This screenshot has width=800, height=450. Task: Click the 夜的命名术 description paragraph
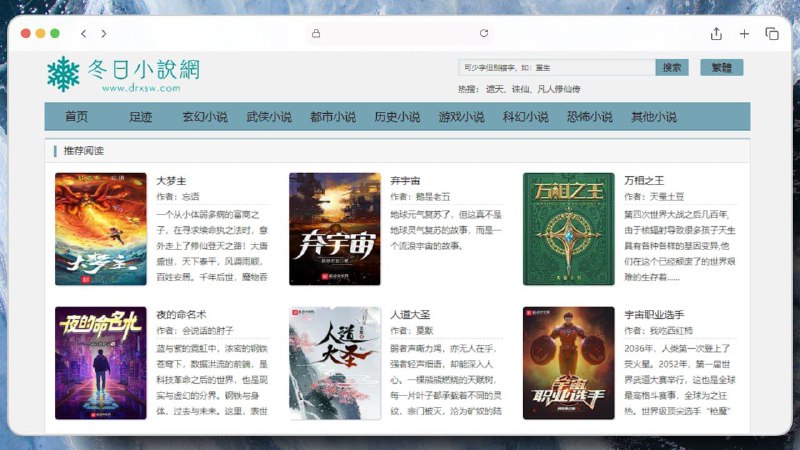click(x=212, y=380)
